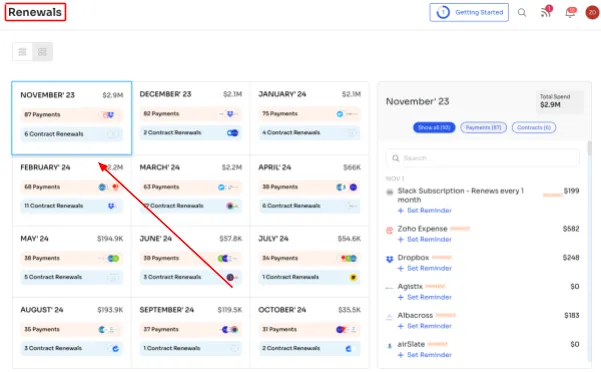The image size is (601, 372).
Task: Open 38 Payments in April '24
Action: (309, 187)
